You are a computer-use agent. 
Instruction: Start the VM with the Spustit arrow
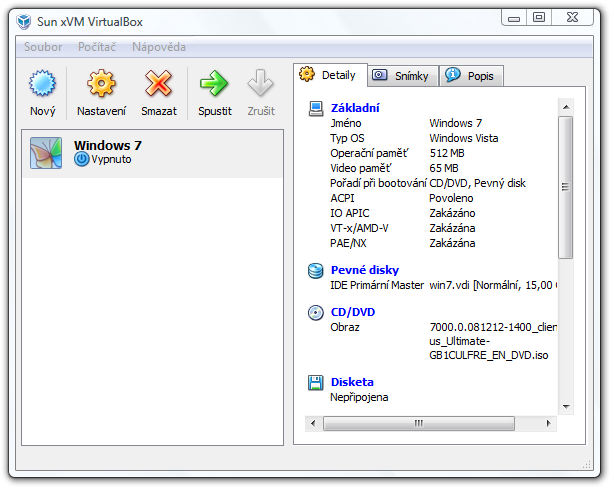(214, 83)
